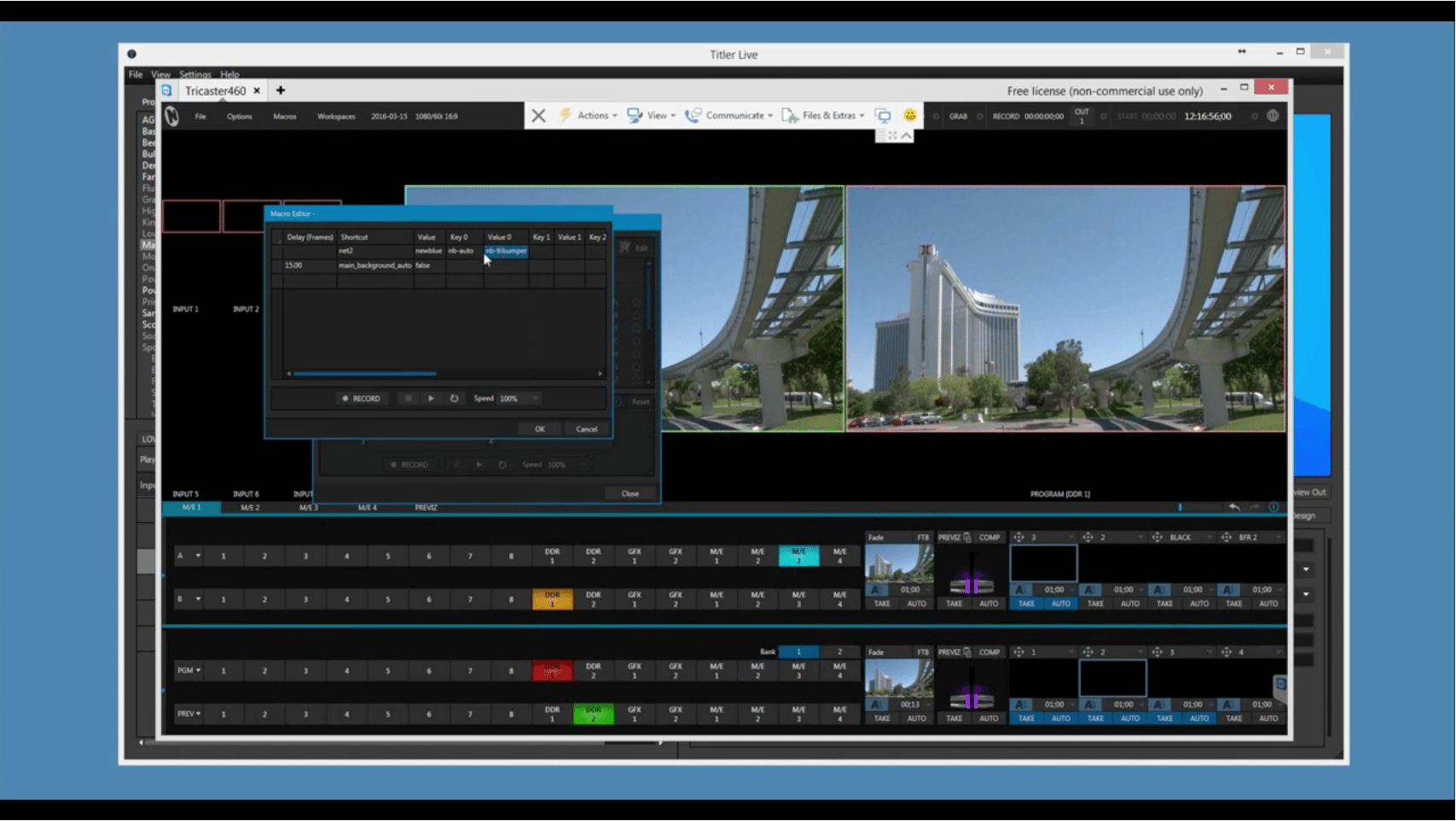This screenshot has height=821, width=1456.
Task: Click the globe icon beside the timecode
Action: pos(1273,116)
